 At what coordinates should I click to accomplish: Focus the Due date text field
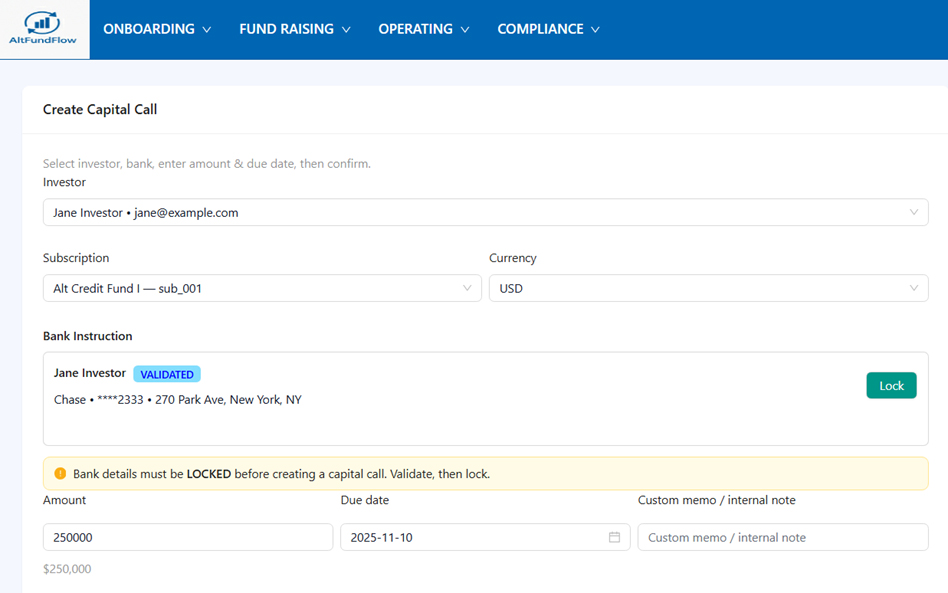(470, 537)
